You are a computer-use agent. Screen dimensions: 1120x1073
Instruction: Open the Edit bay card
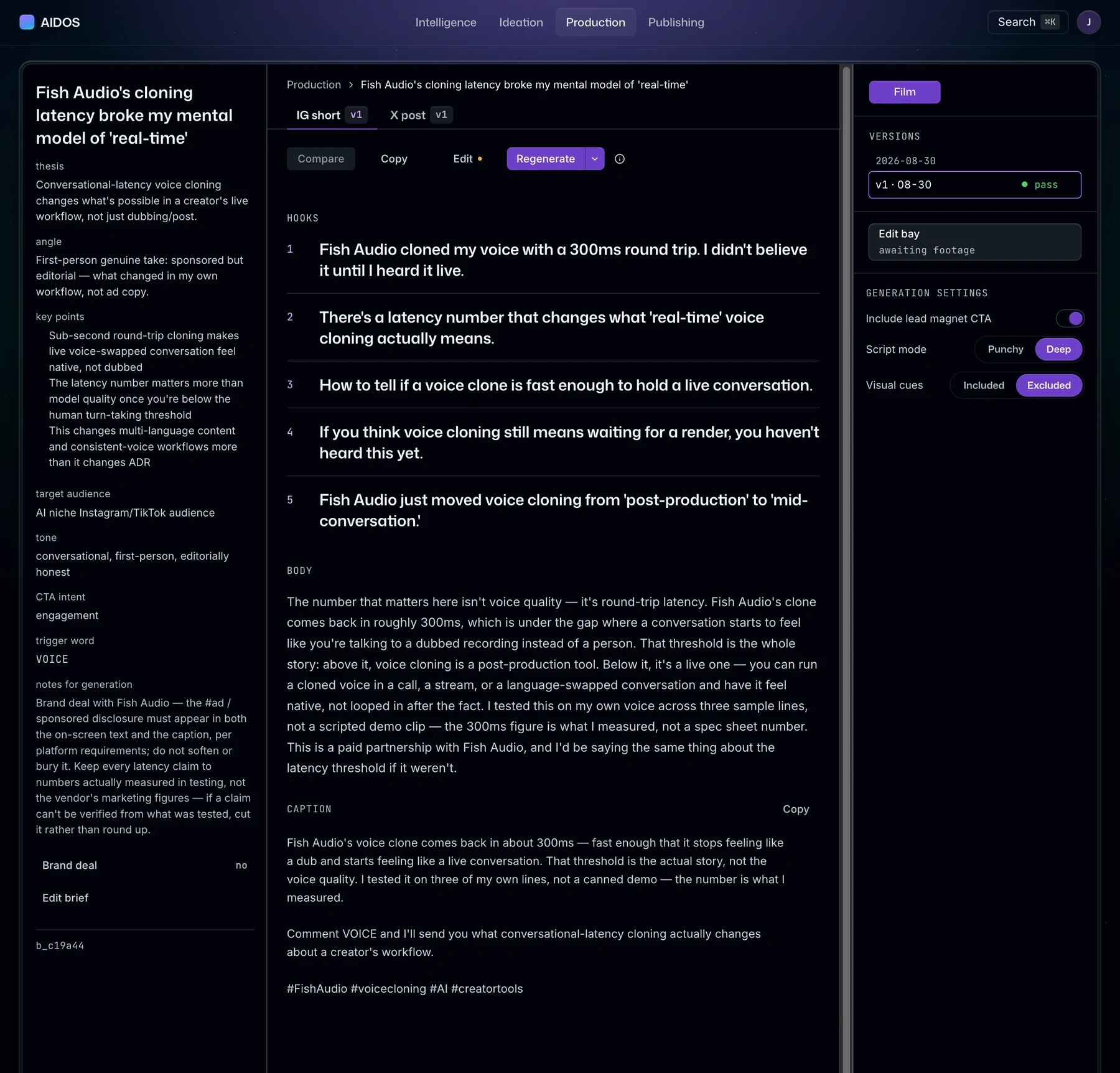(x=974, y=242)
